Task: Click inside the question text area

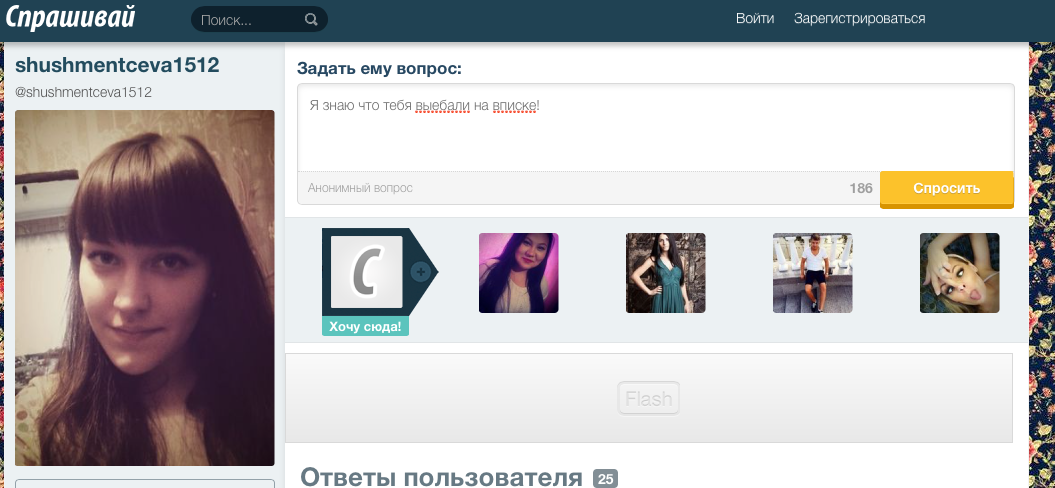Action: point(655,128)
